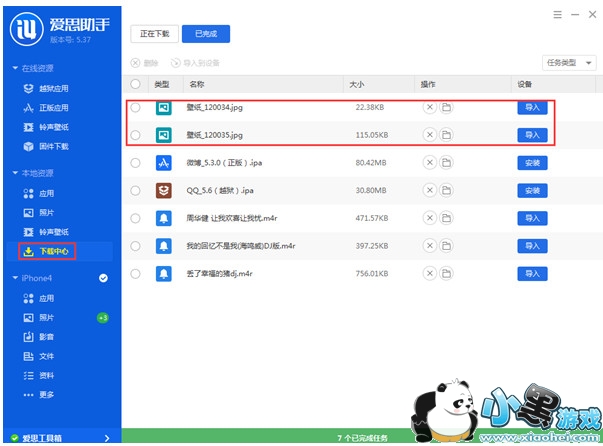603x446 pixels.
Task: Select row 丢了幸福的猪dj.m4r checkbox
Action: coord(135,273)
